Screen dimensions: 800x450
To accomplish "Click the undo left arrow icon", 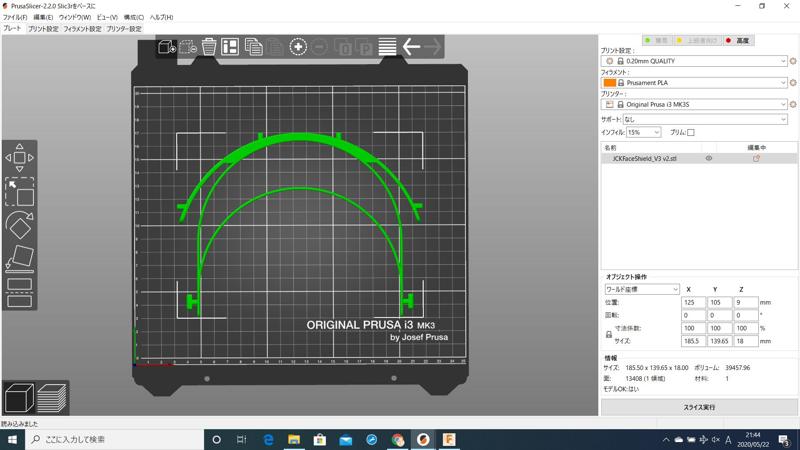I will coord(411,47).
